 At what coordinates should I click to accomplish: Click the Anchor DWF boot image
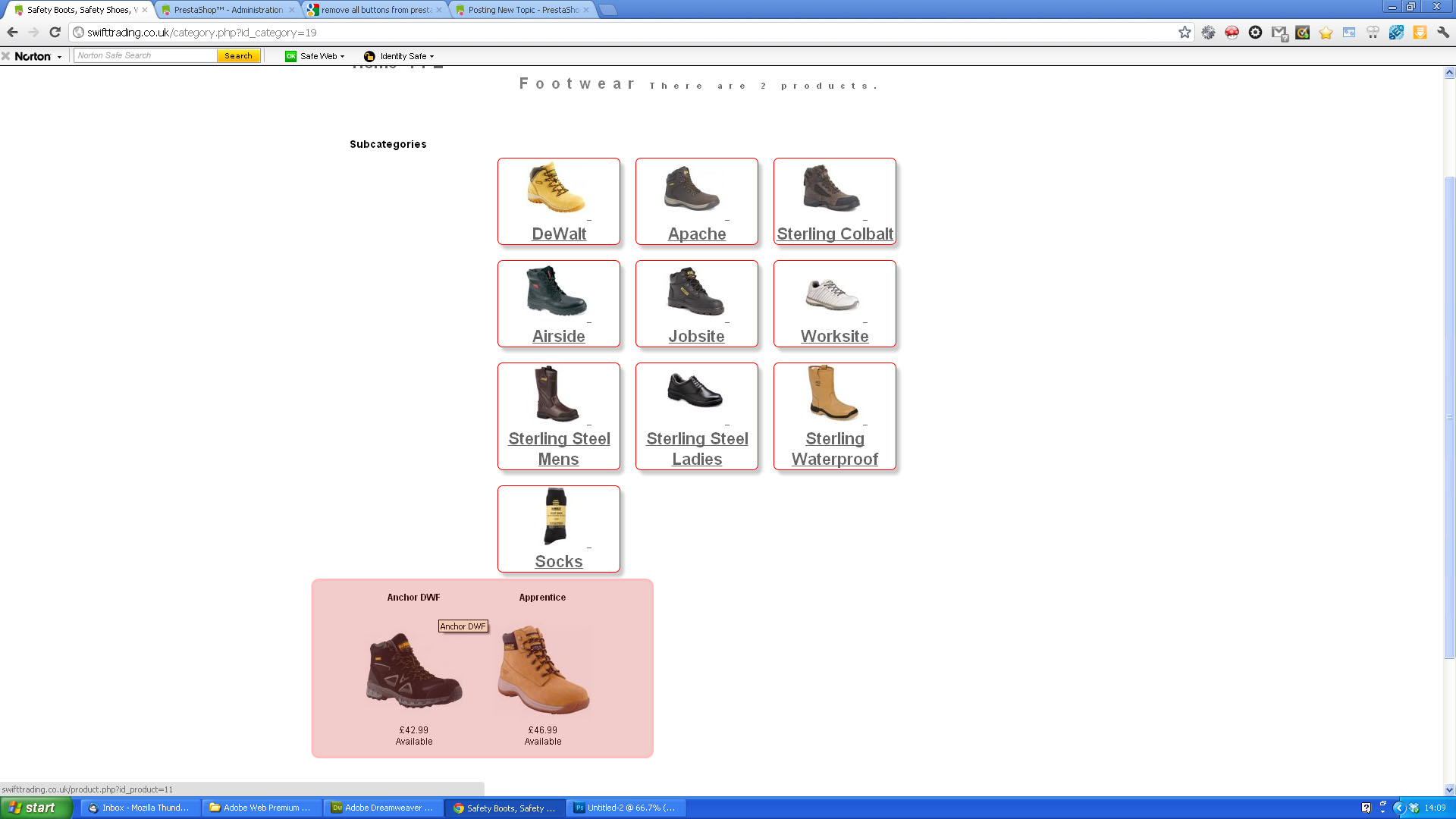click(414, 670)
